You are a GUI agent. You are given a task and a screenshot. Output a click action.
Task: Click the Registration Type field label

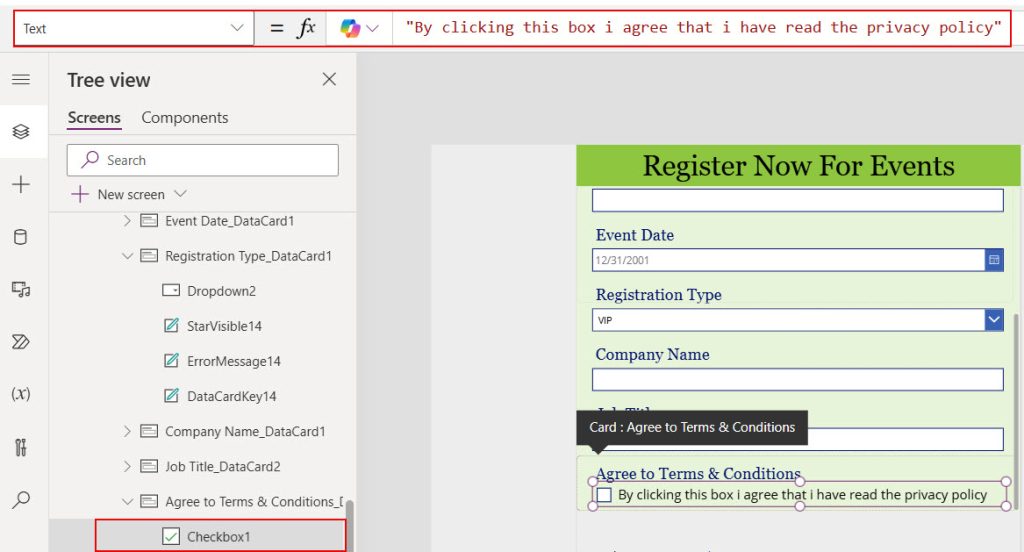(x=658, y=295)
